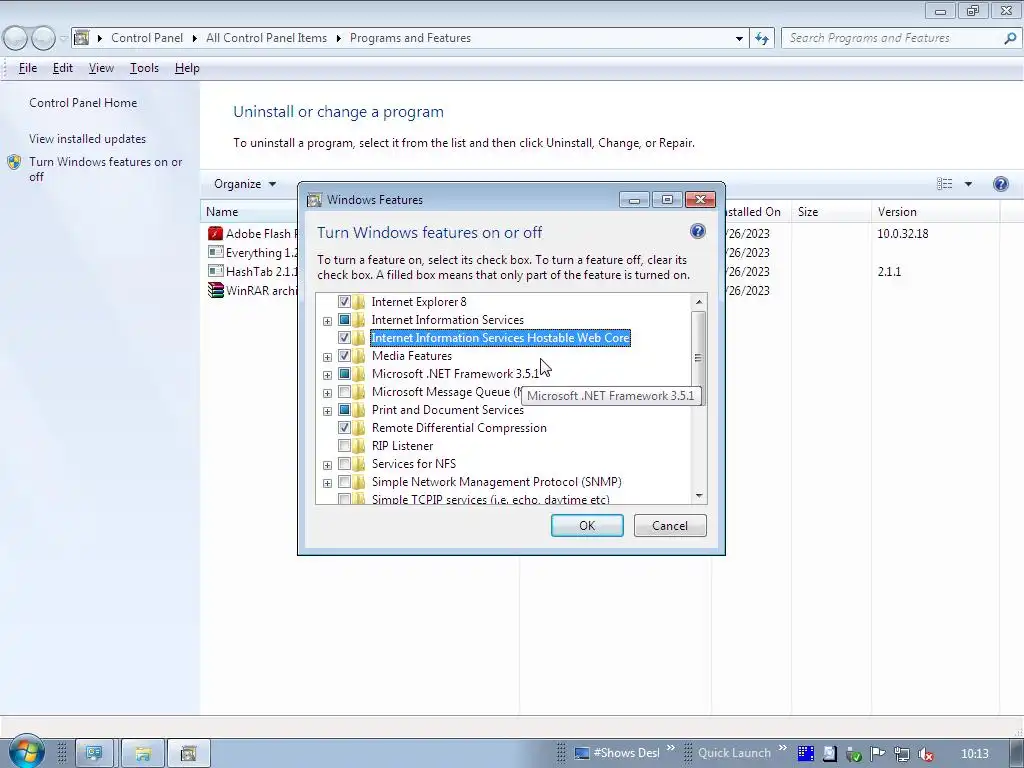Viewport: 1024px width, 768px height.
Task: Click the change view icon in toolbar
Action: 944,184
